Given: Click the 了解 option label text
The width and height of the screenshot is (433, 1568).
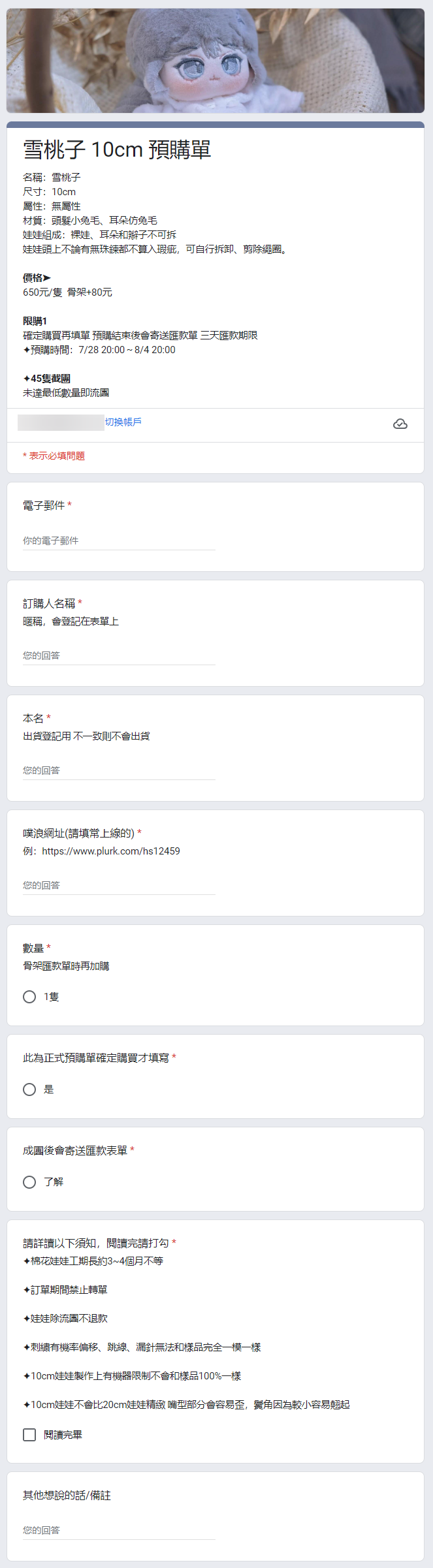Looking at the screenshot, I should pyautogui.click(x=54, y=1182).
